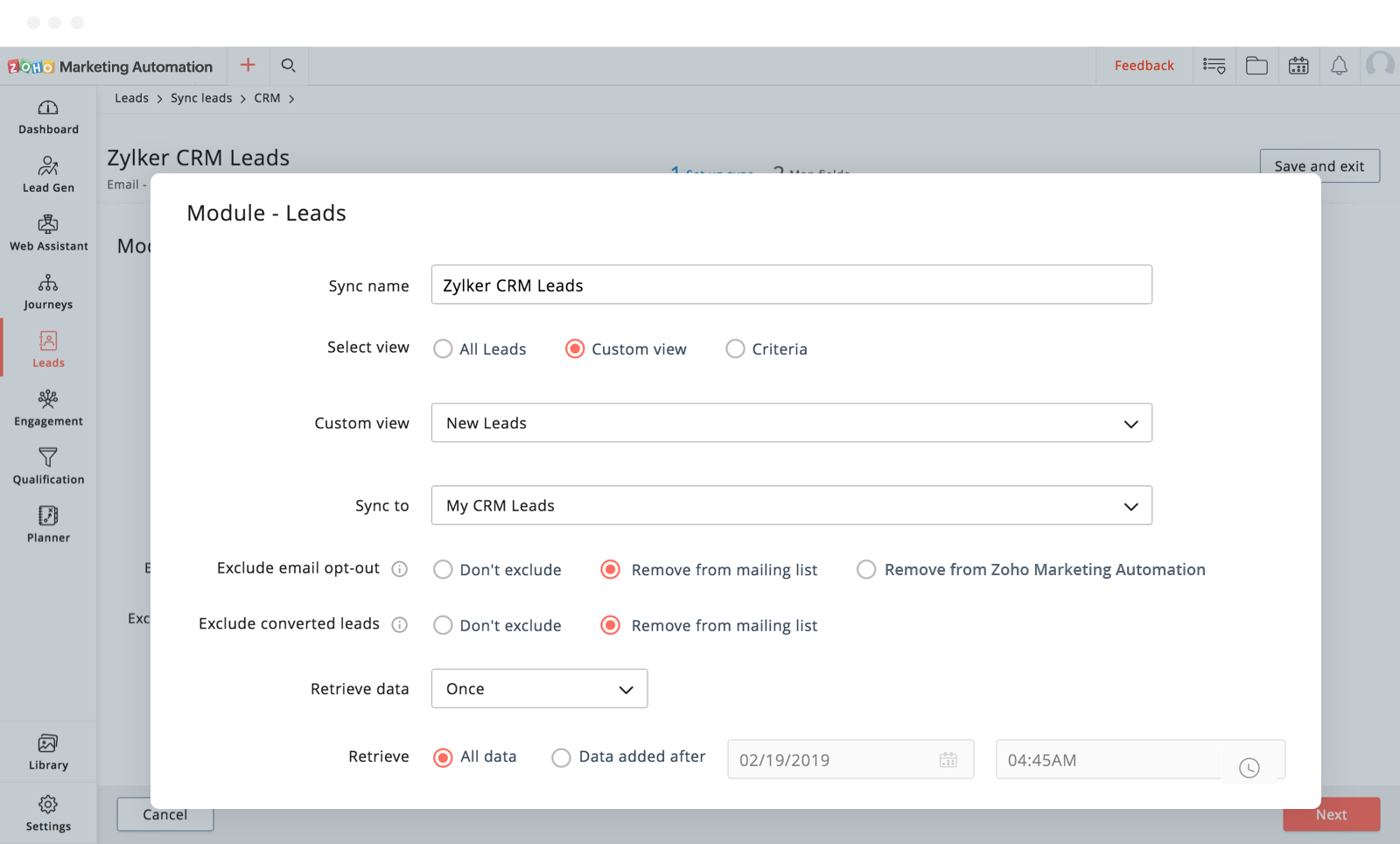Click the search magnifier icon
The image size is (1400, 844).
click(x=288, y=65)
